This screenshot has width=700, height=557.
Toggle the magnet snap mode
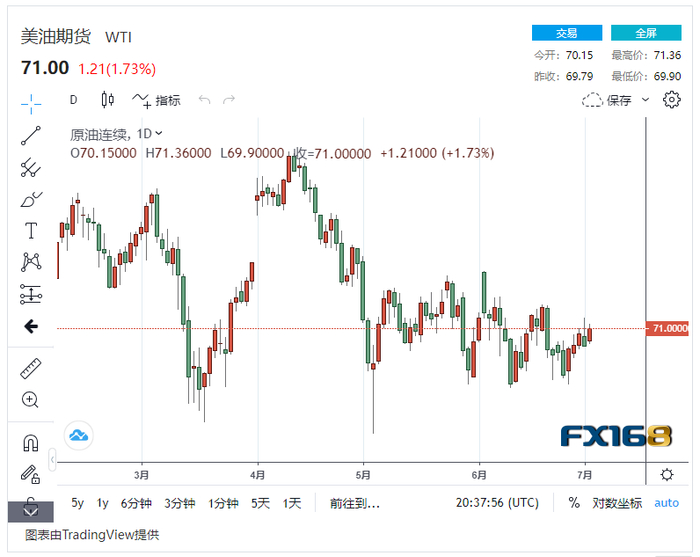tap(31, 443)
